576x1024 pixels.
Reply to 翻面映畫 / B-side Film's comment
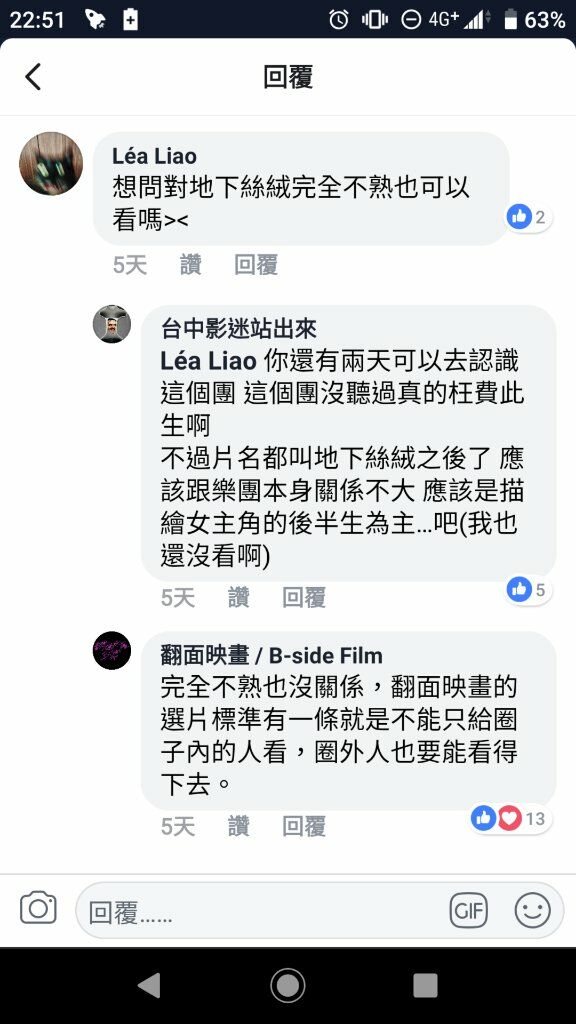pyautogui.click(x=304, y=826)
